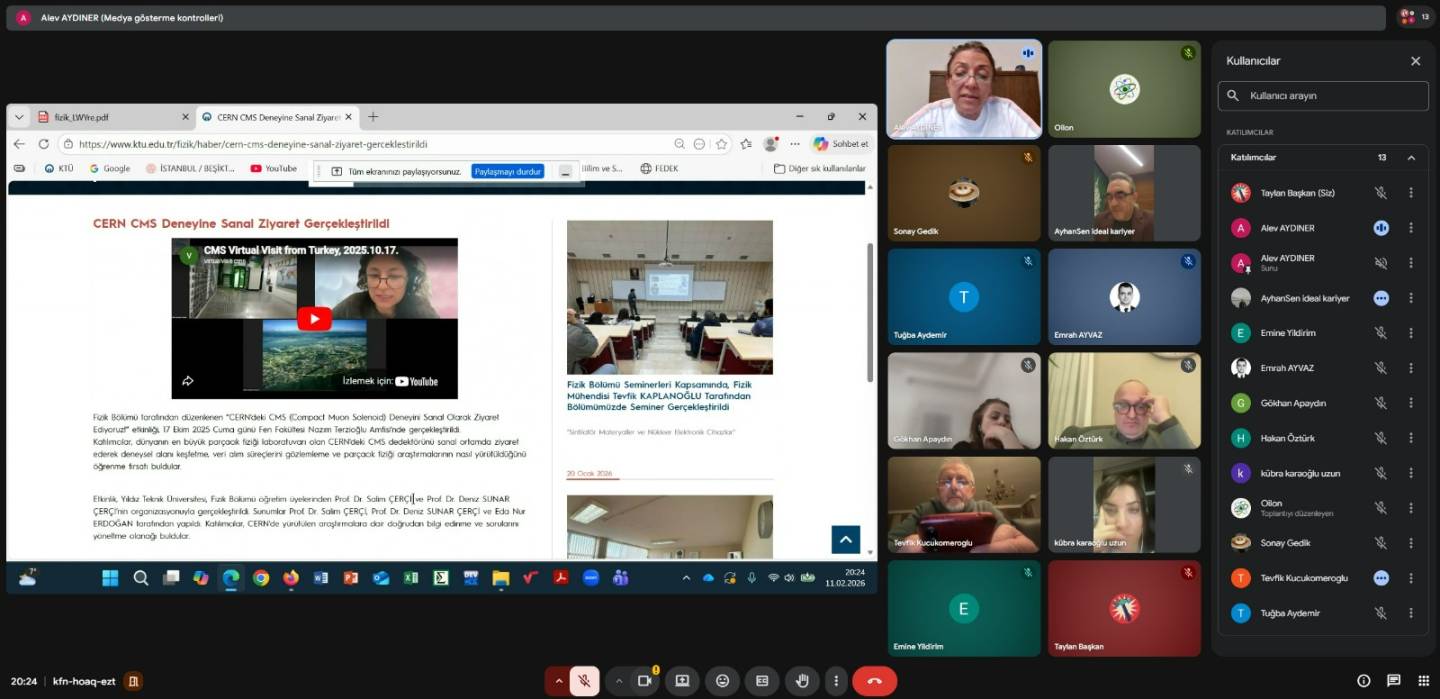Screen dimensions: 1440x699
Task: Click in the Kullanıcı arayın search field
Action: [1330, 96]
